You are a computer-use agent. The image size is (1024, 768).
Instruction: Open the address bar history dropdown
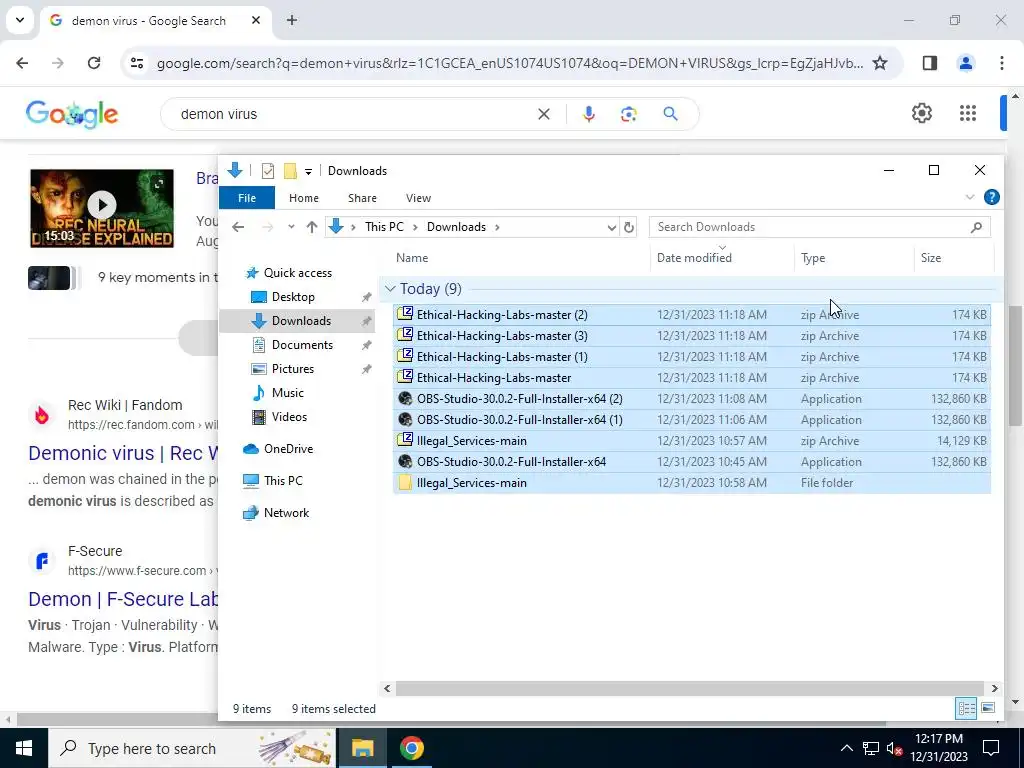tap(611, 227)
